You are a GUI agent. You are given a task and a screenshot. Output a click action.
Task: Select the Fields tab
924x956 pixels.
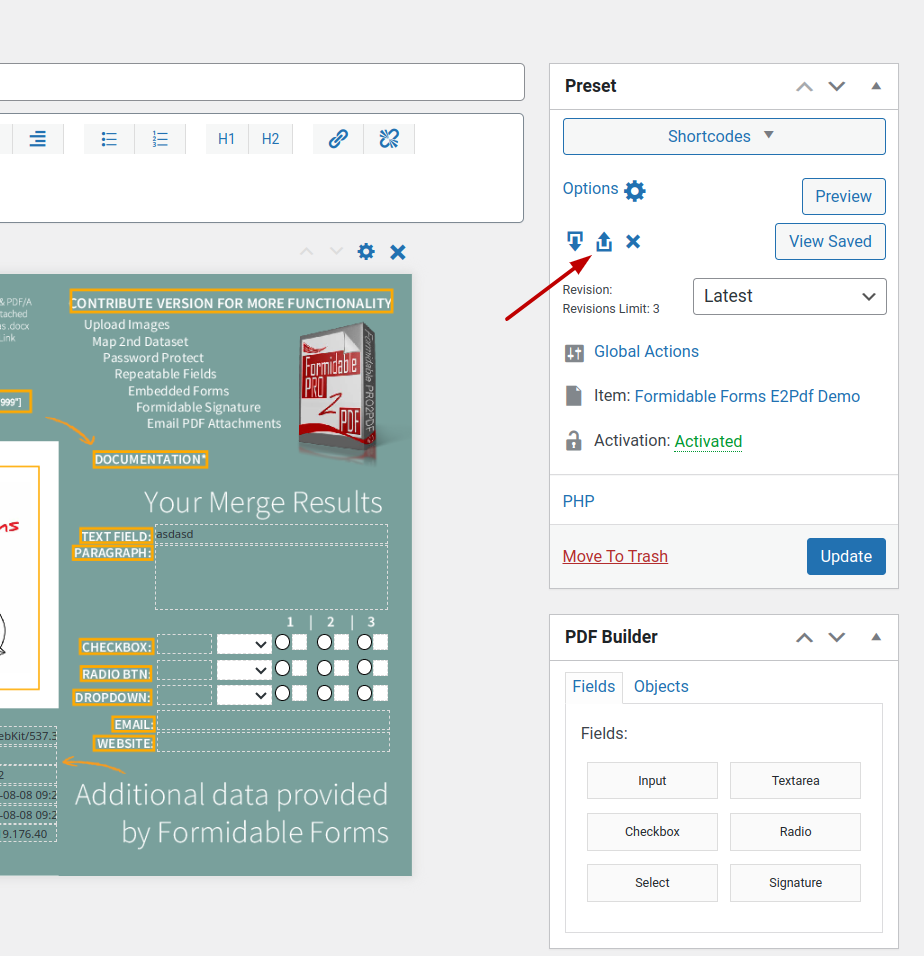[x=593, y=686]
